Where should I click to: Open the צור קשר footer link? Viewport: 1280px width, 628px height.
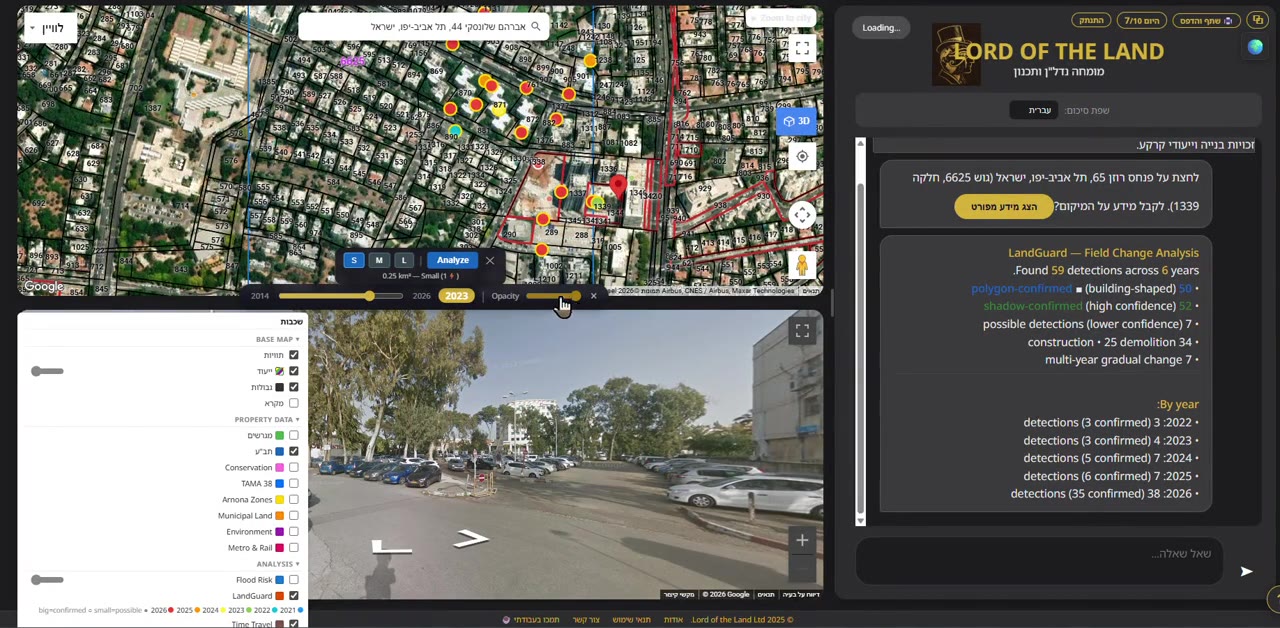click(586, 620)
